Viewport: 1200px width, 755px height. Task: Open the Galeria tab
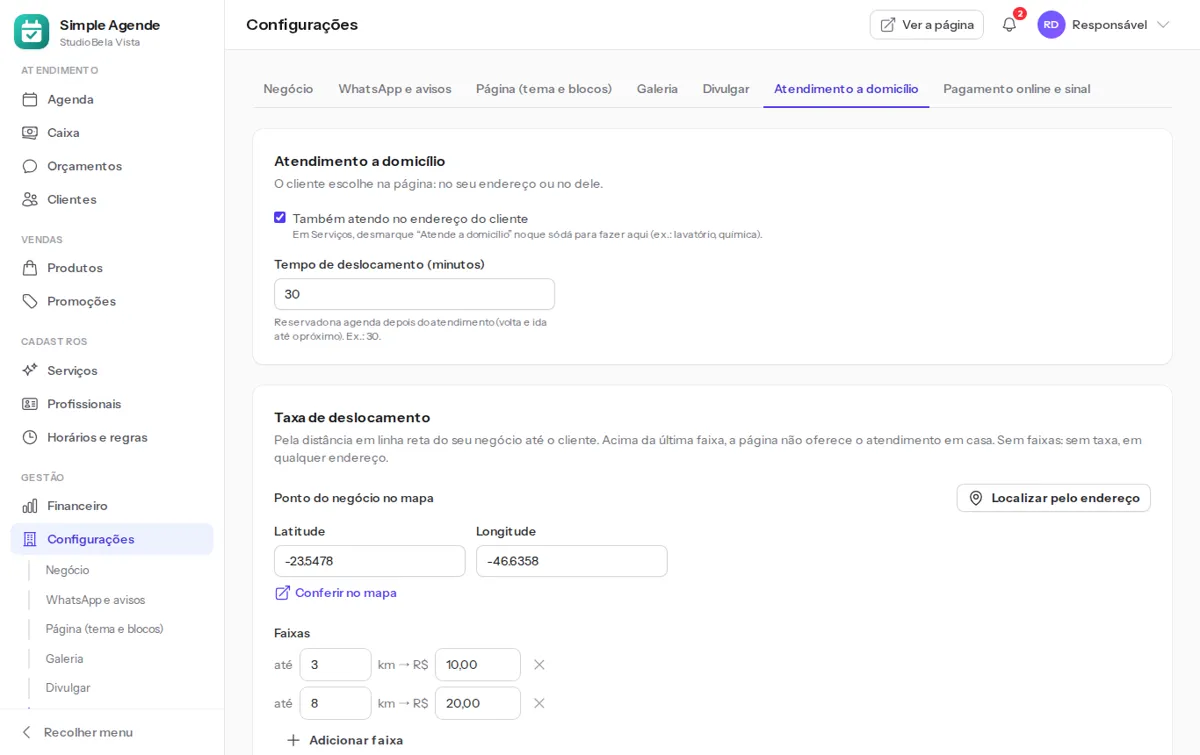657,89
